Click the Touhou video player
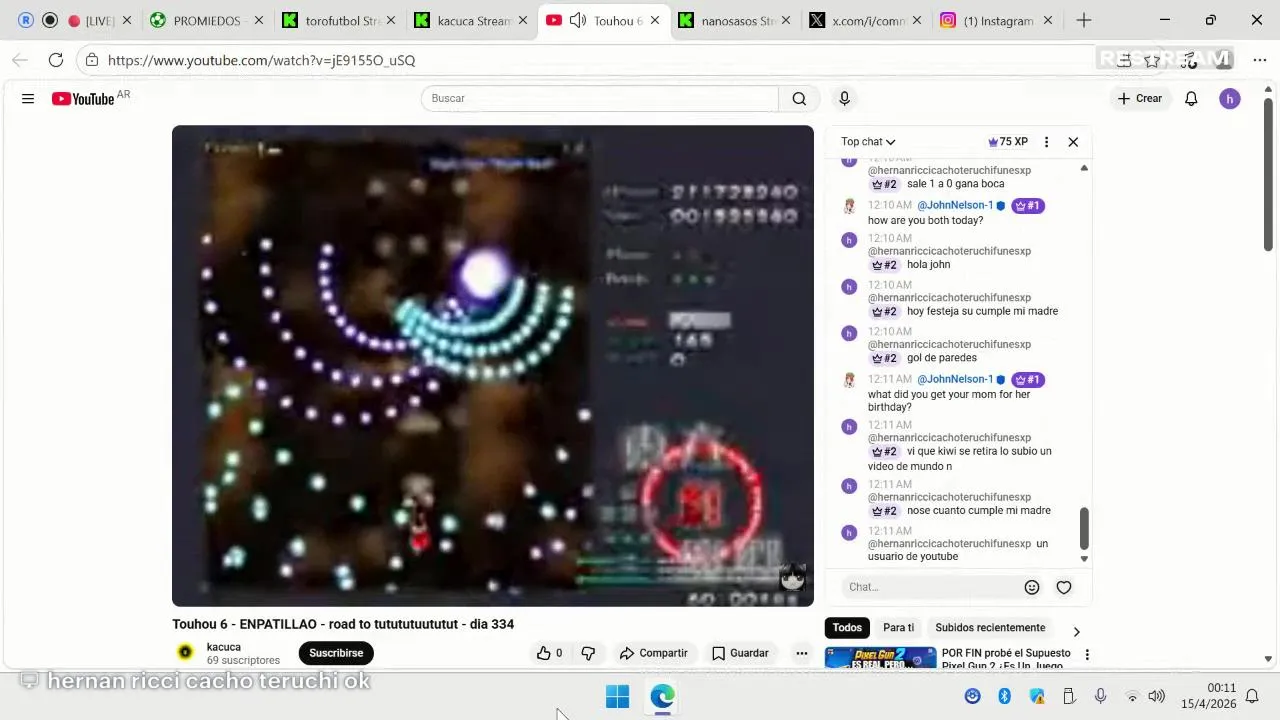Screen dimensions: 1280x720 click(x=493, y=366)
